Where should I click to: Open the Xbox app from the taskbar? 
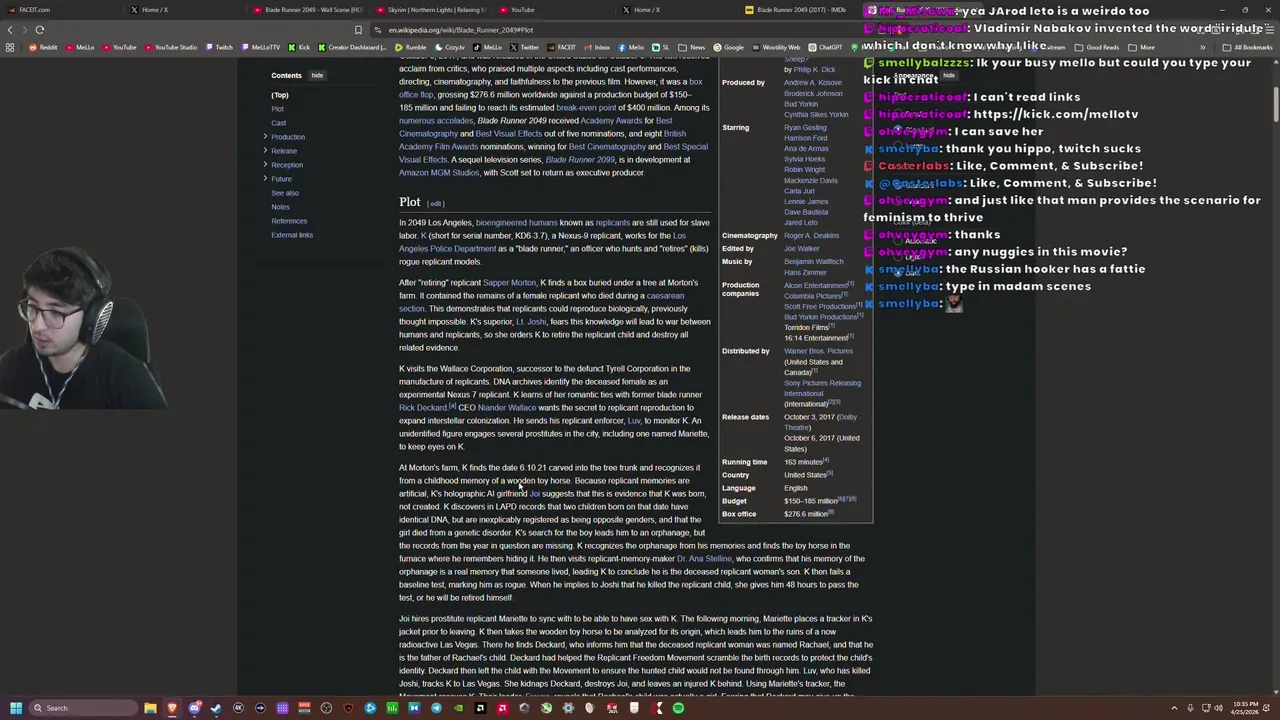[546, 708]
